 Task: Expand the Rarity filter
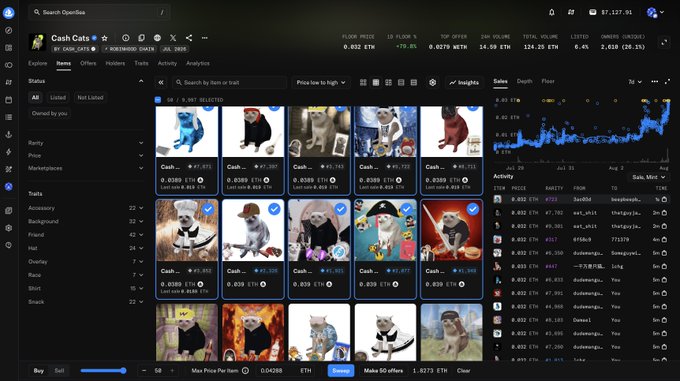pos(85,143)
